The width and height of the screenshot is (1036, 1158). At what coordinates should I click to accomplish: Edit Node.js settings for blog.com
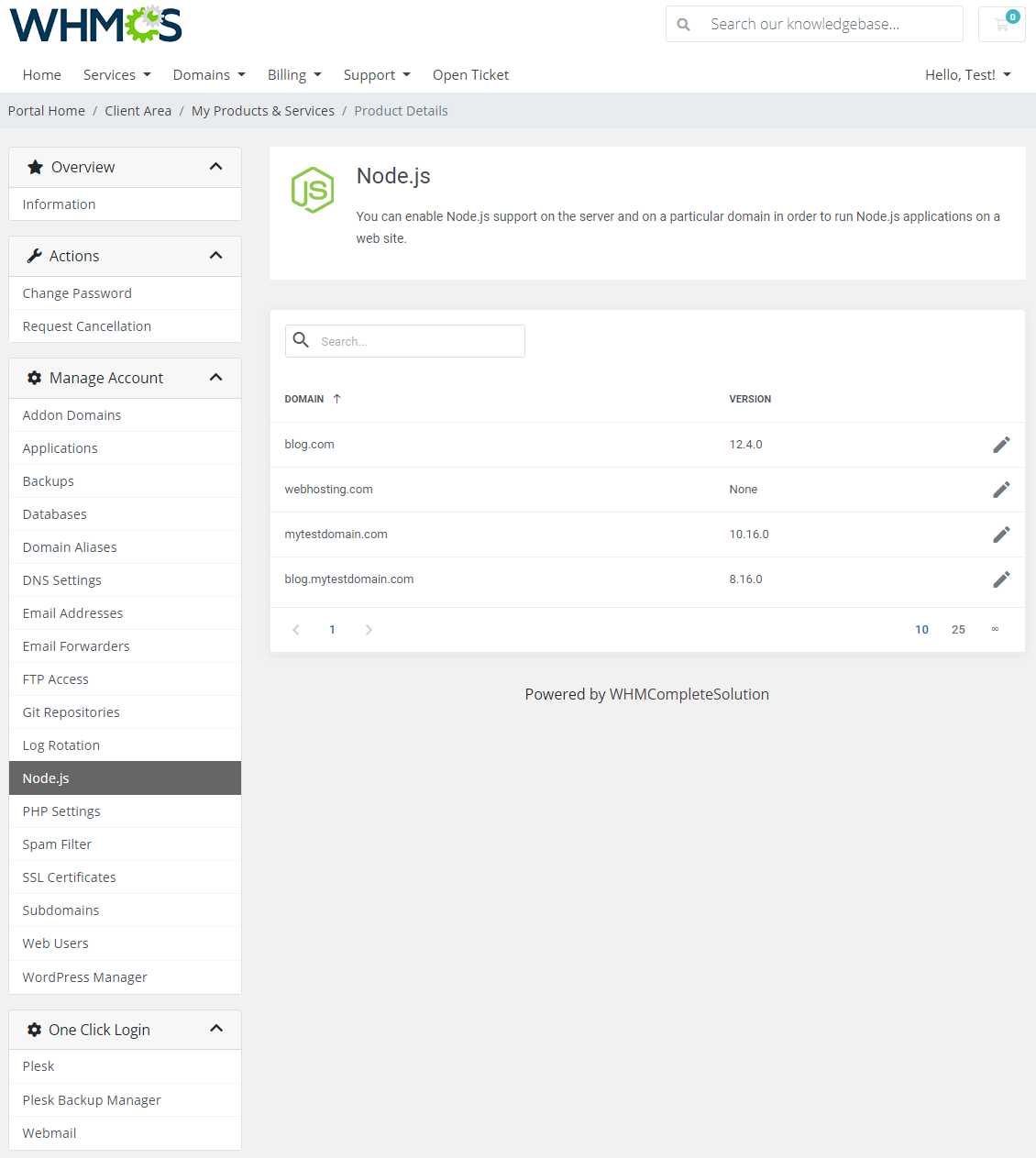coord(1001,445)
